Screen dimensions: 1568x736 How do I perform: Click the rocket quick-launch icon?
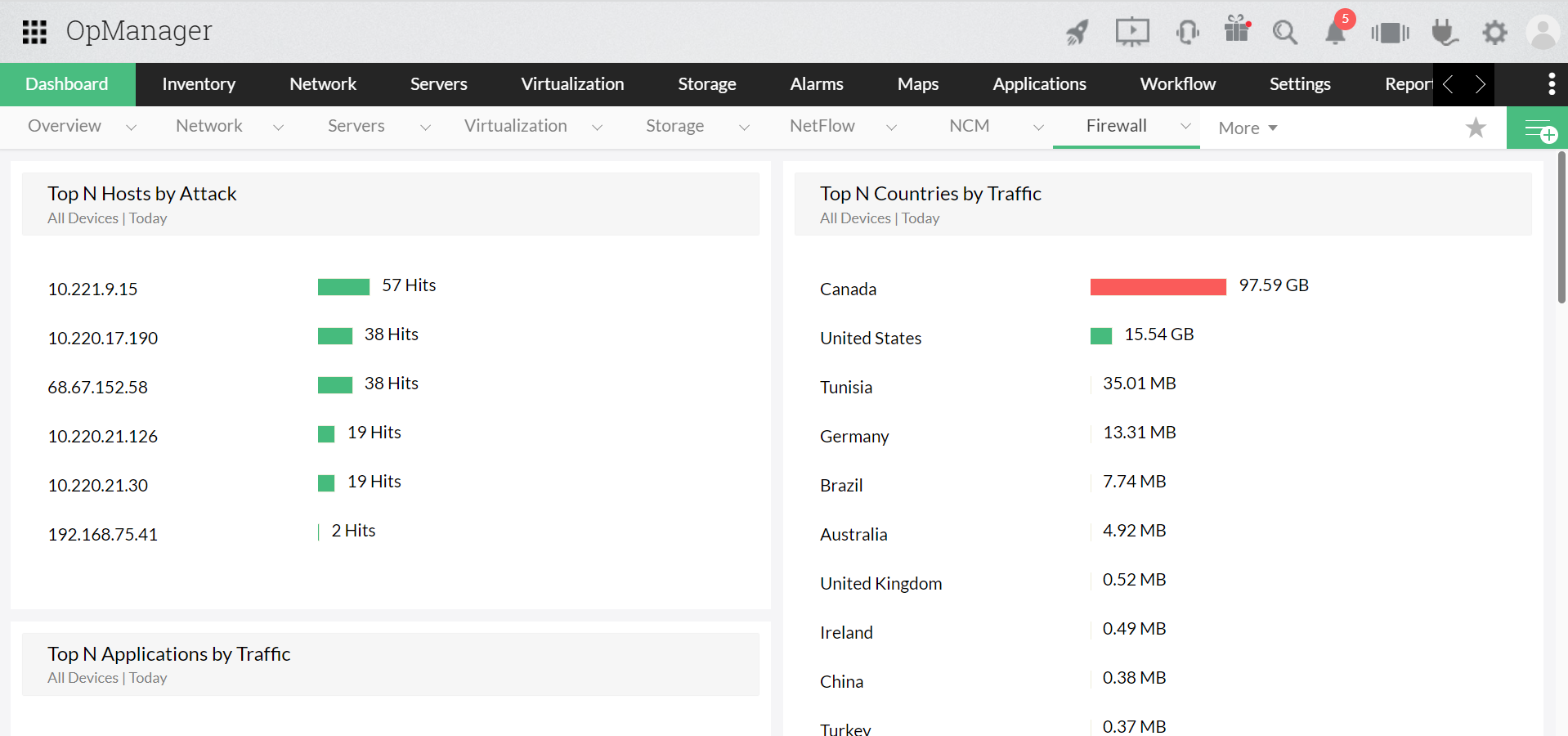coord(1077,33)
